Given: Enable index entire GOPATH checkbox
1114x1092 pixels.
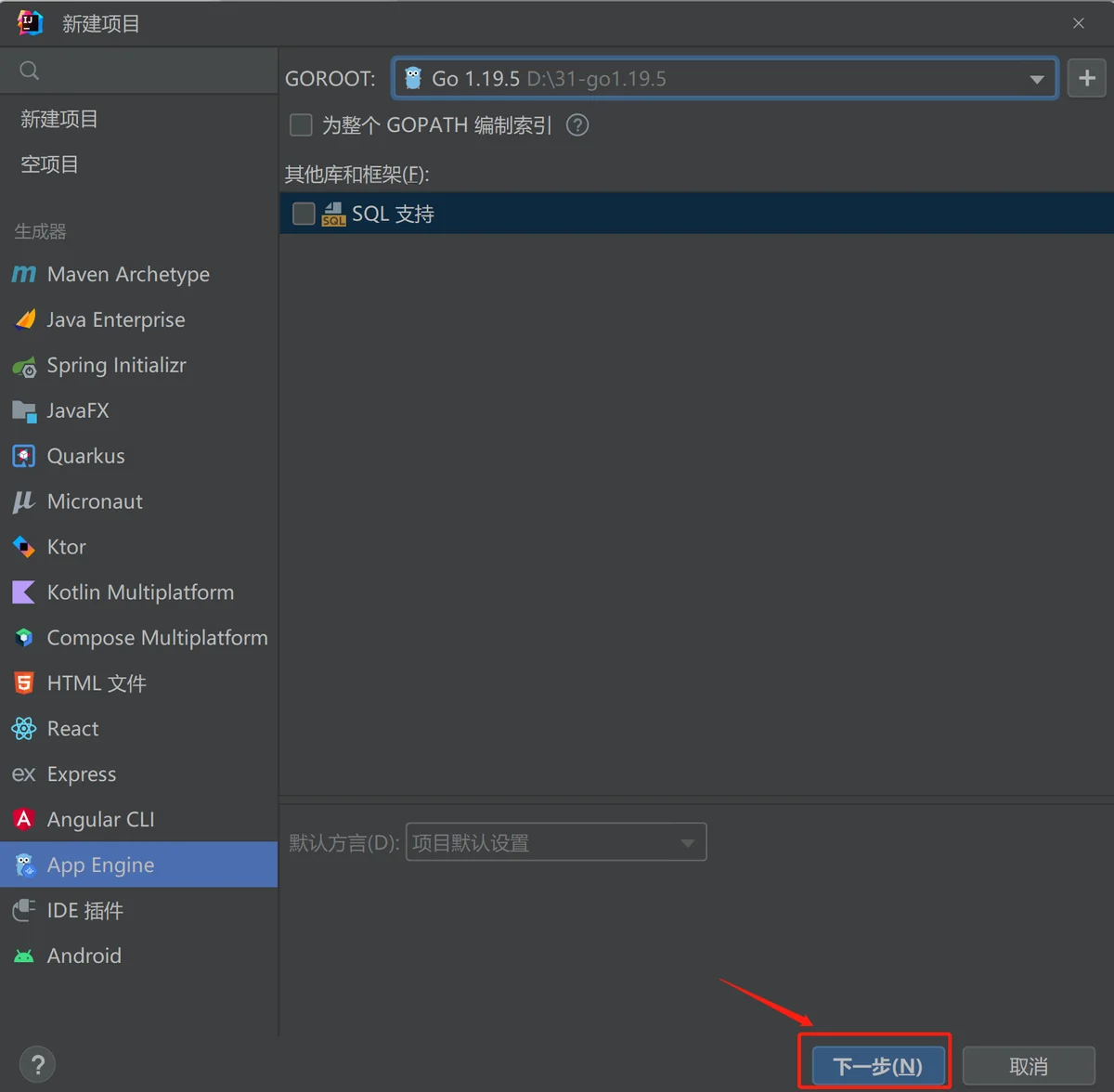Looking at the screenshot, I should (301, 125).
